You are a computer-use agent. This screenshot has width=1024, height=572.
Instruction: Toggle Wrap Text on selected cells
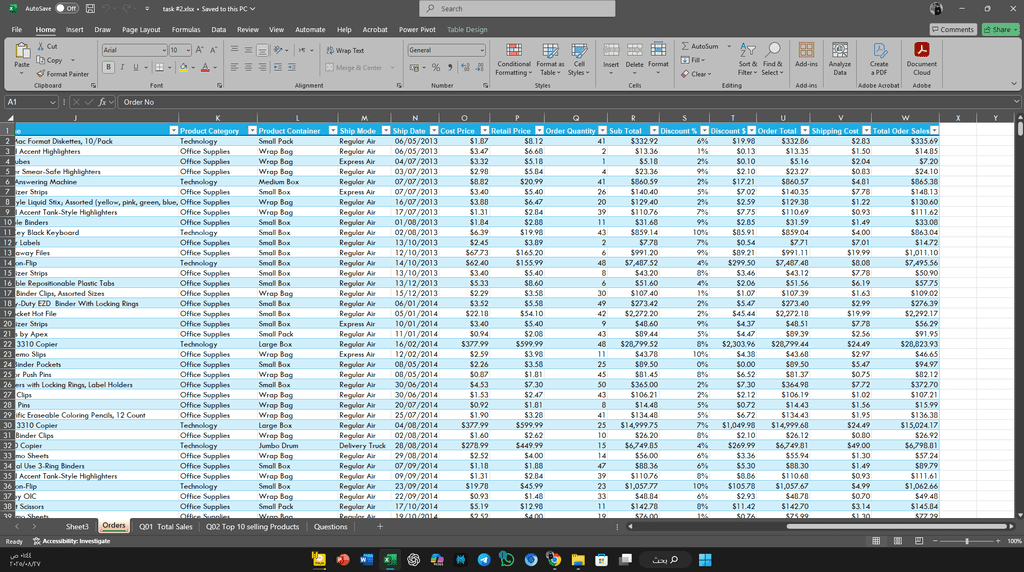(345, 50)
